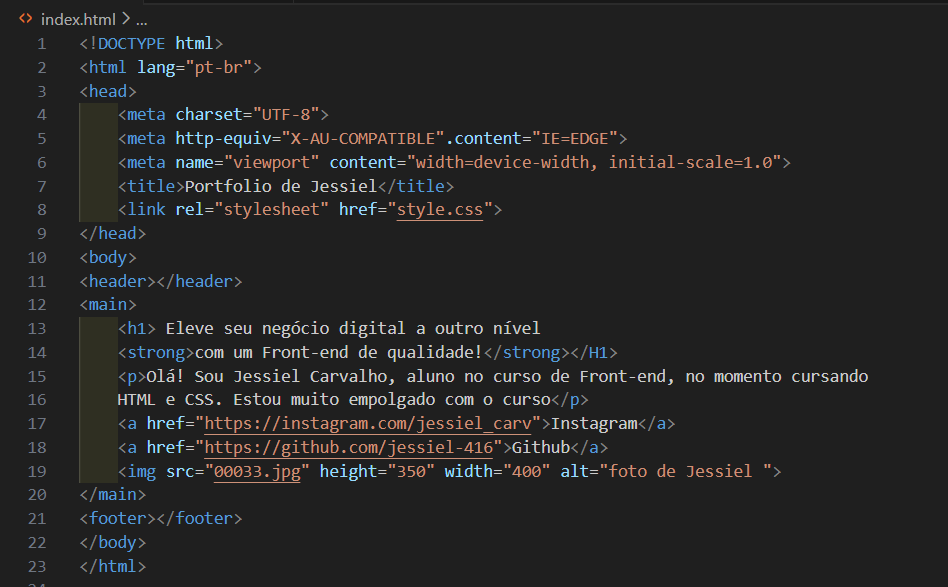The height and width of the screenshot is (587, 948).
Task: Place cursor on the UTF-8 charset value
Action: point(289,115)
